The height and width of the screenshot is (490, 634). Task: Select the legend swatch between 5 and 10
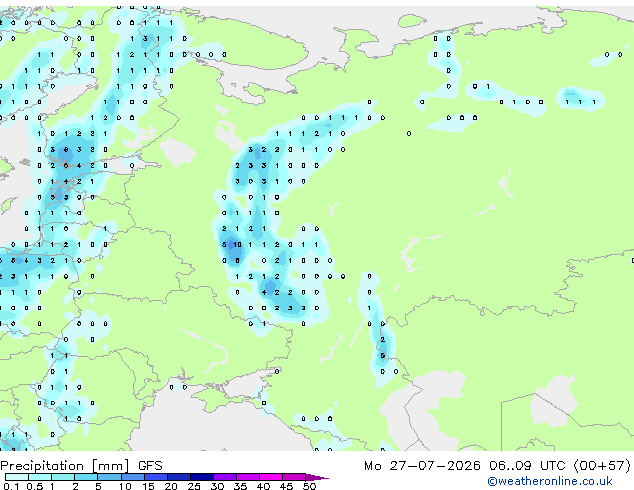click(109, 477)
